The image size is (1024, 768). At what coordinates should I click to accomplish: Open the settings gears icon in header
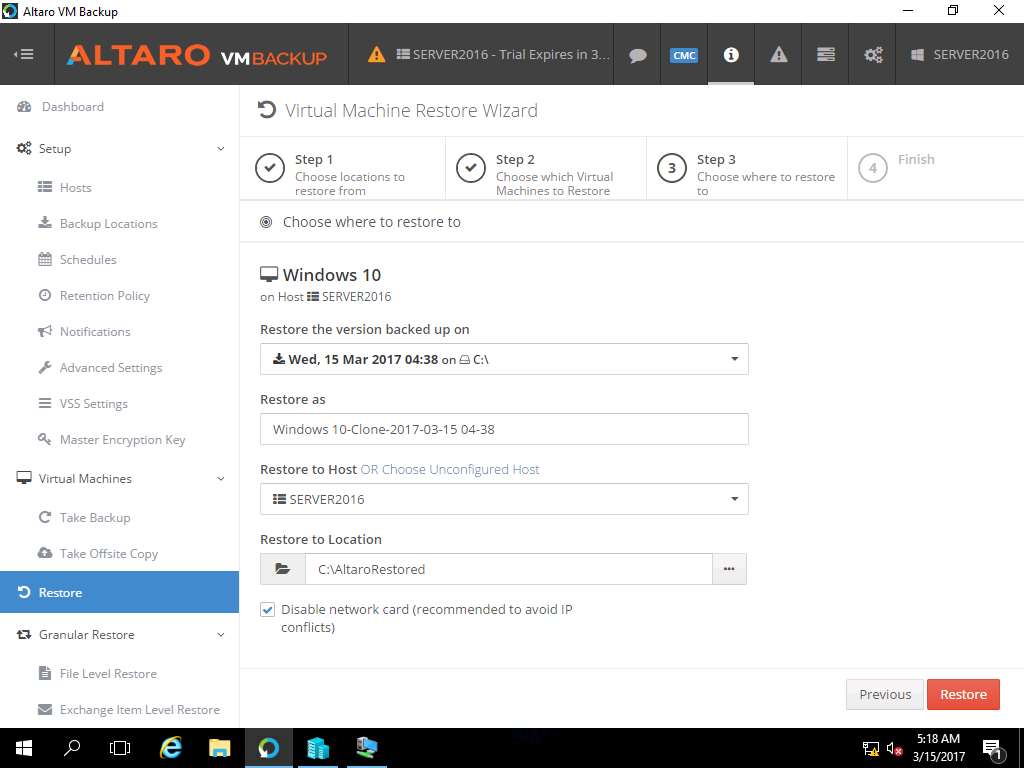coord(873,54)
